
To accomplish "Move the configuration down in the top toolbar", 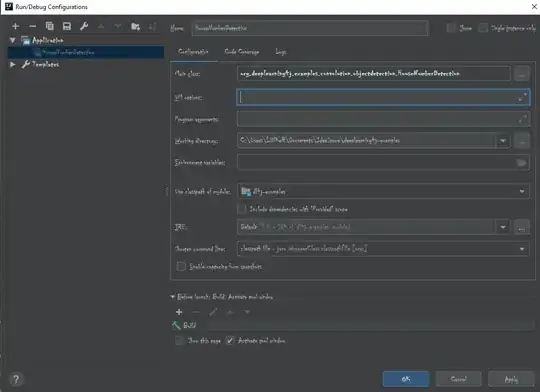I will coord(118,26).
